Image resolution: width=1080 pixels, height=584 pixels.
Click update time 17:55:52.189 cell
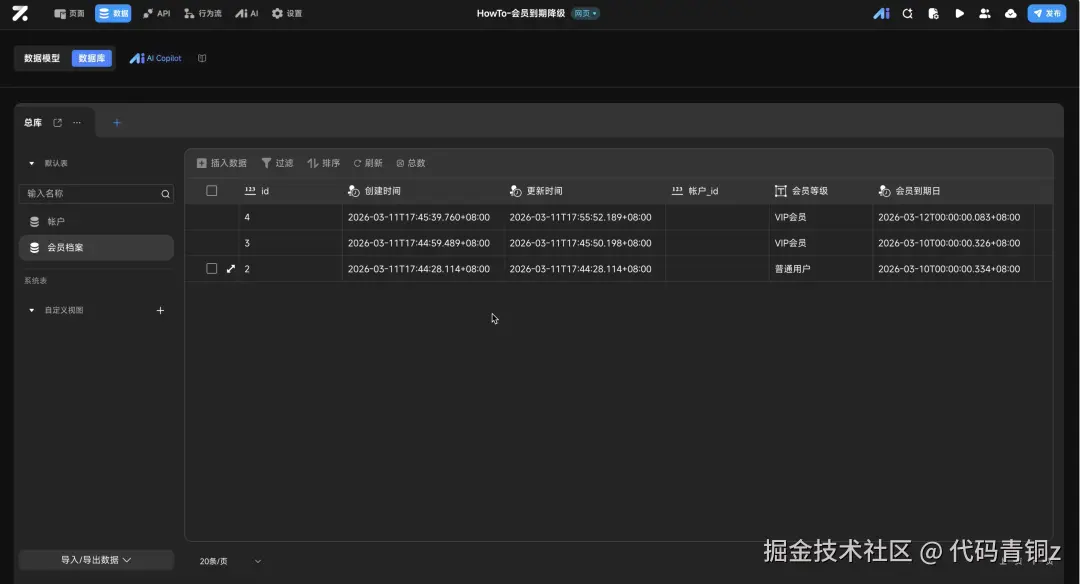pyautogui.click(x=585, y=217)
